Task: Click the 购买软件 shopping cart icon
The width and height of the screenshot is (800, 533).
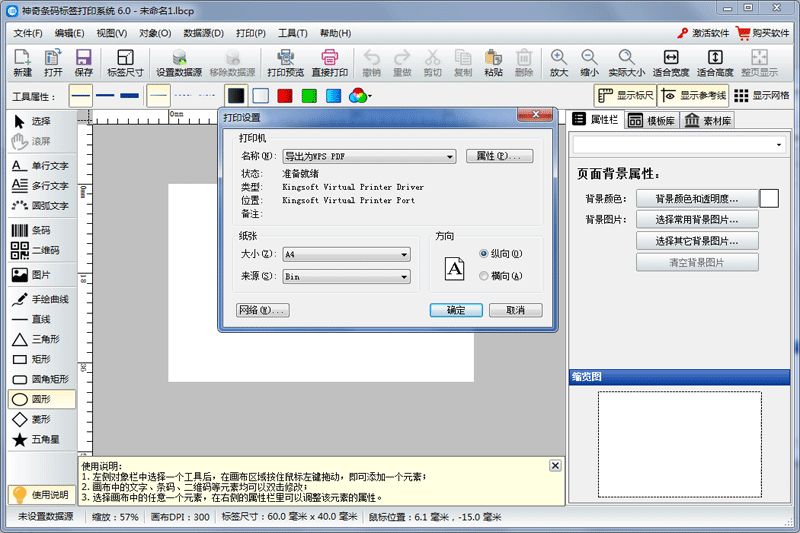Action: (762, 33)
